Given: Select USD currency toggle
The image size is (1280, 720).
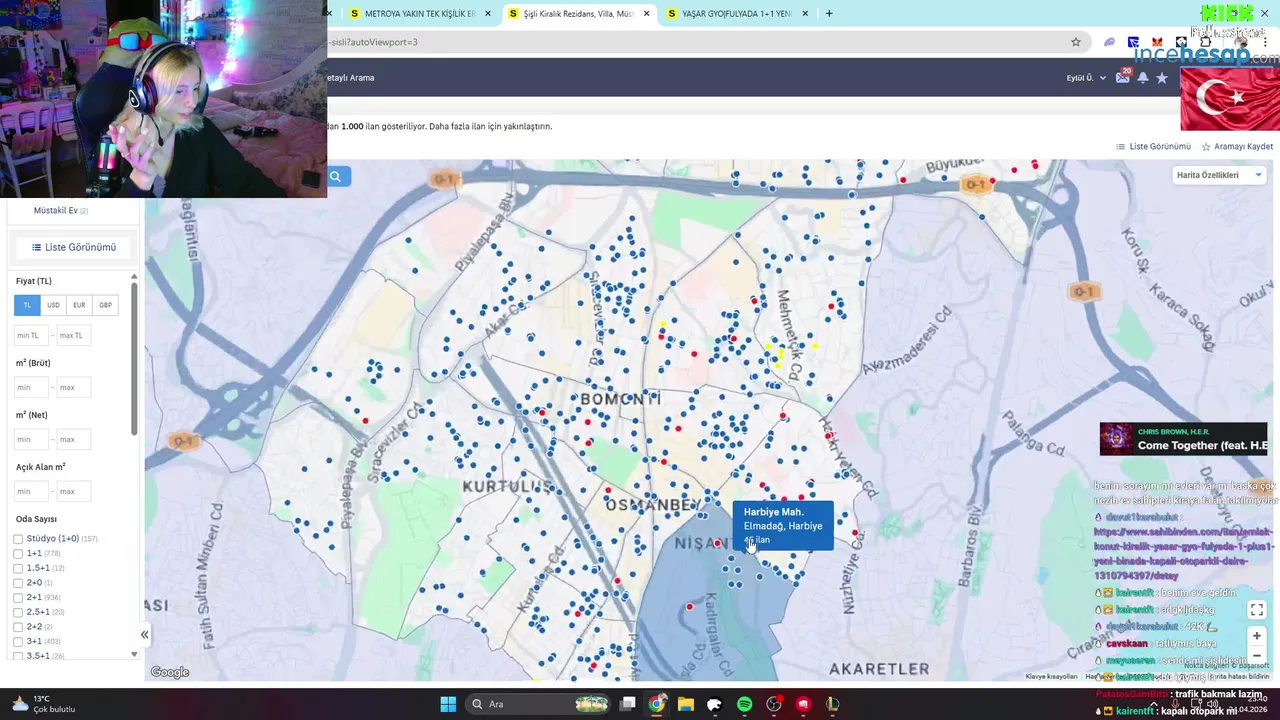Looking at the screenshot, I should point(53,305).
